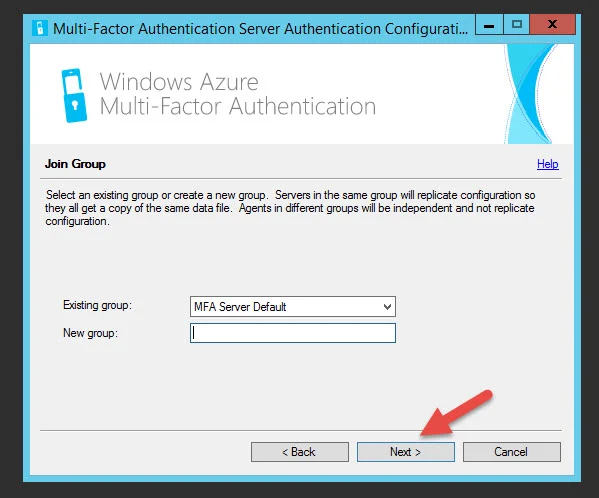Cancel the authentication configuration wizard
The height and width of the screenshot is (498, 599).
point(512,452)
